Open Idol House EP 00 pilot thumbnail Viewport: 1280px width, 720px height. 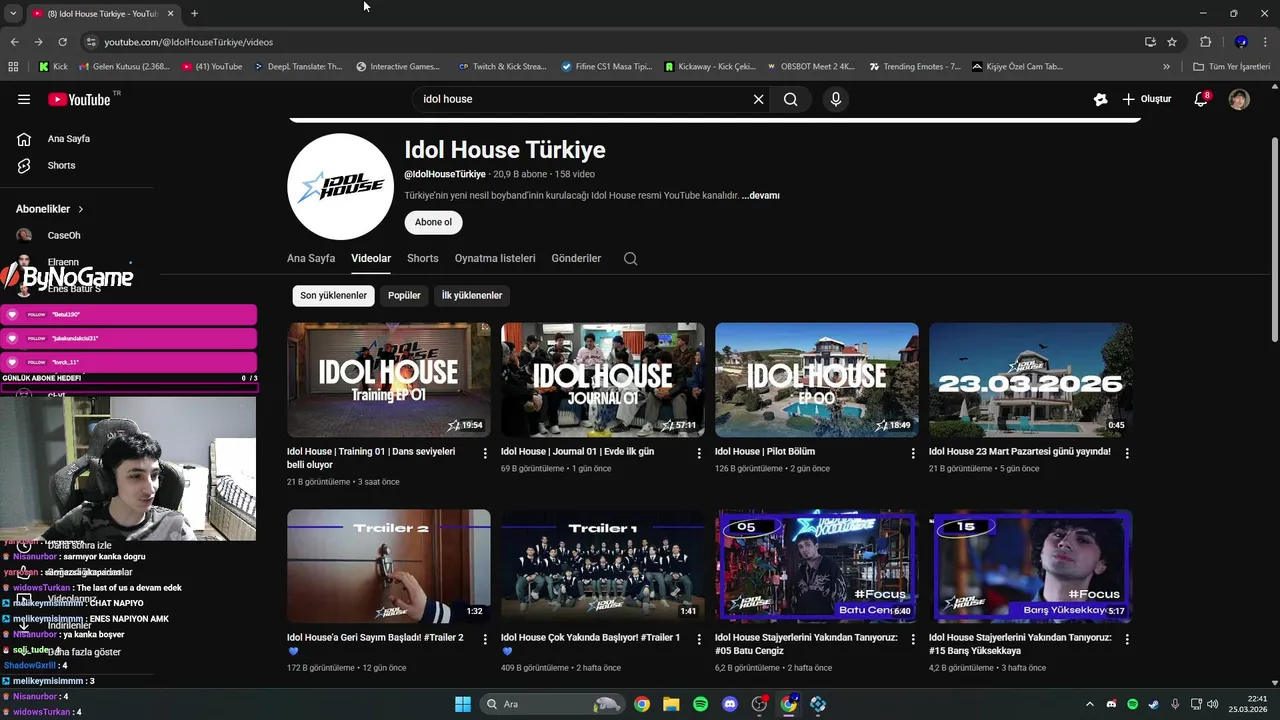pos(817,379)
